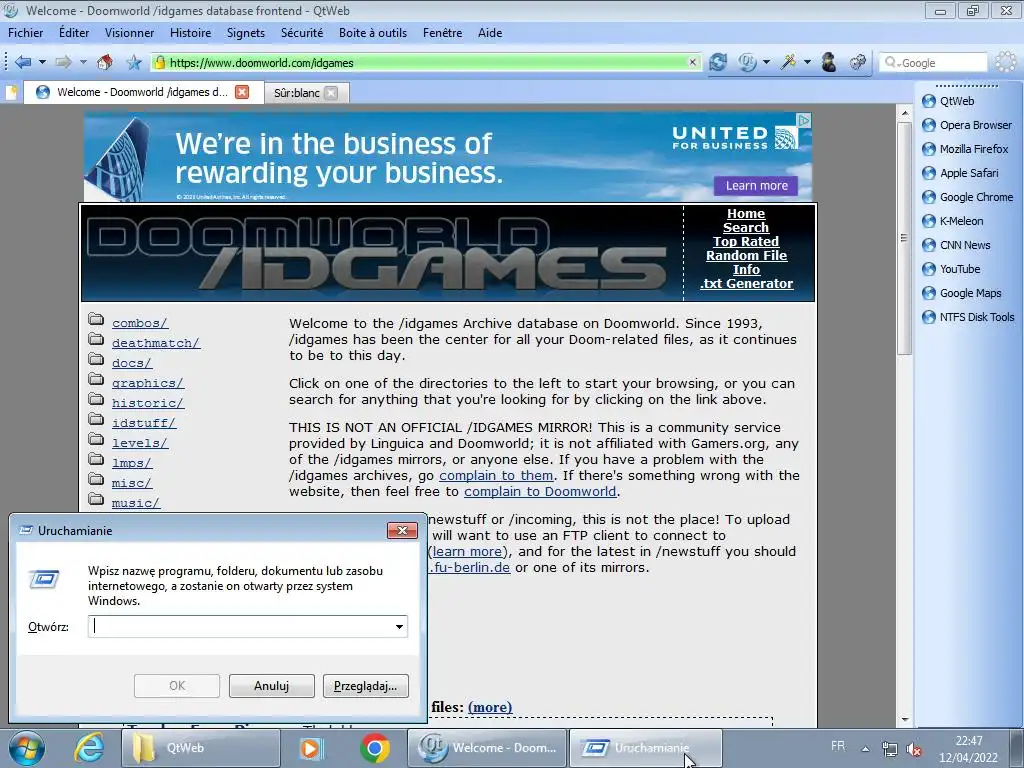Click Learn more on United ad banner
The width and height of the screenshot is (1024, 768).
pyautogui.click(x=756, y=185)
